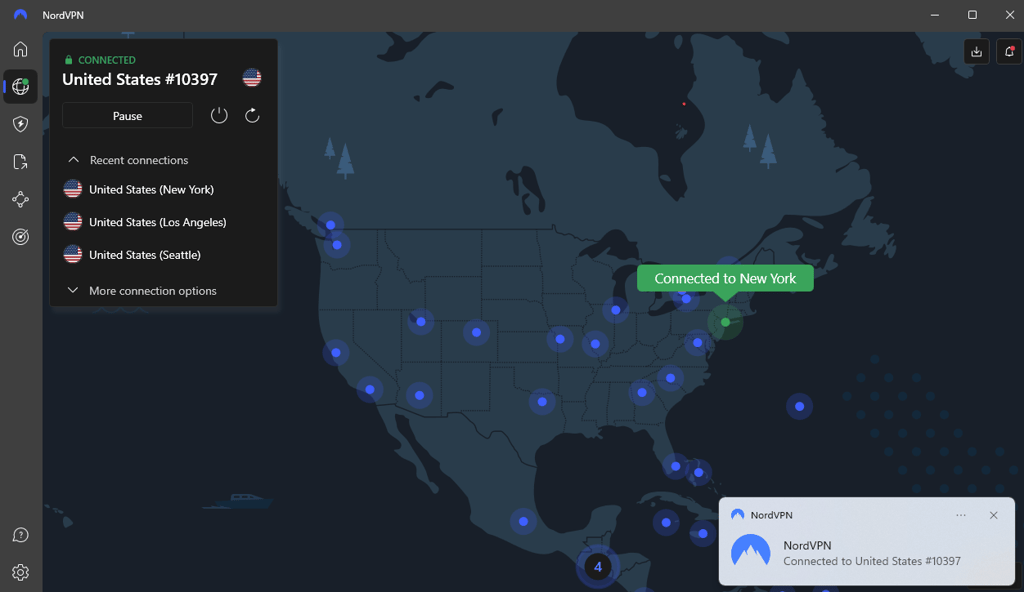Viewport: 1024px width, 592px height.
Task: Open the Meshnet sidebar icon
Action: click(x=20, y=199)
